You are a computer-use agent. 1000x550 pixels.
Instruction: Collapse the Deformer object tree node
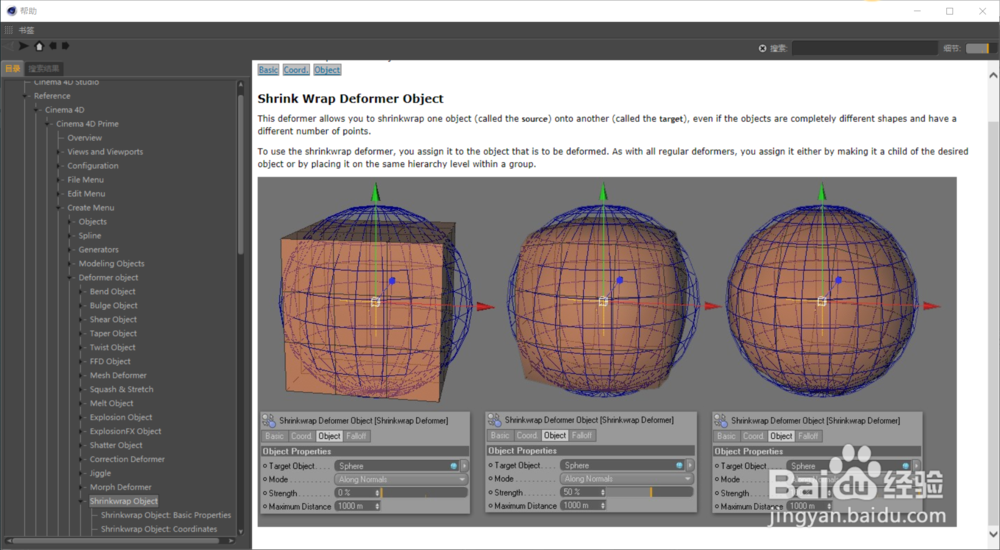(70, 278)
